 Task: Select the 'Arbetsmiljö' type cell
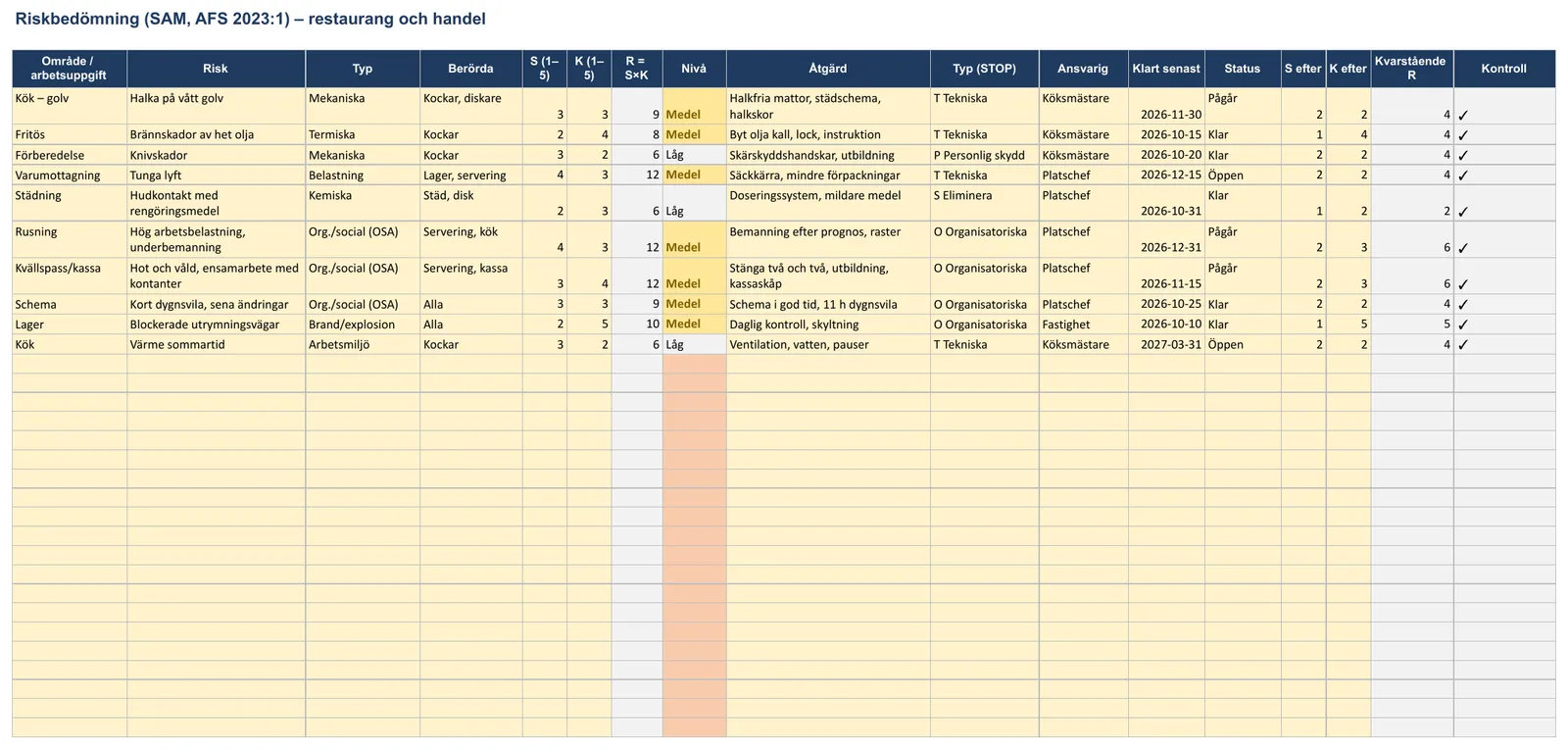pos(363,344)
